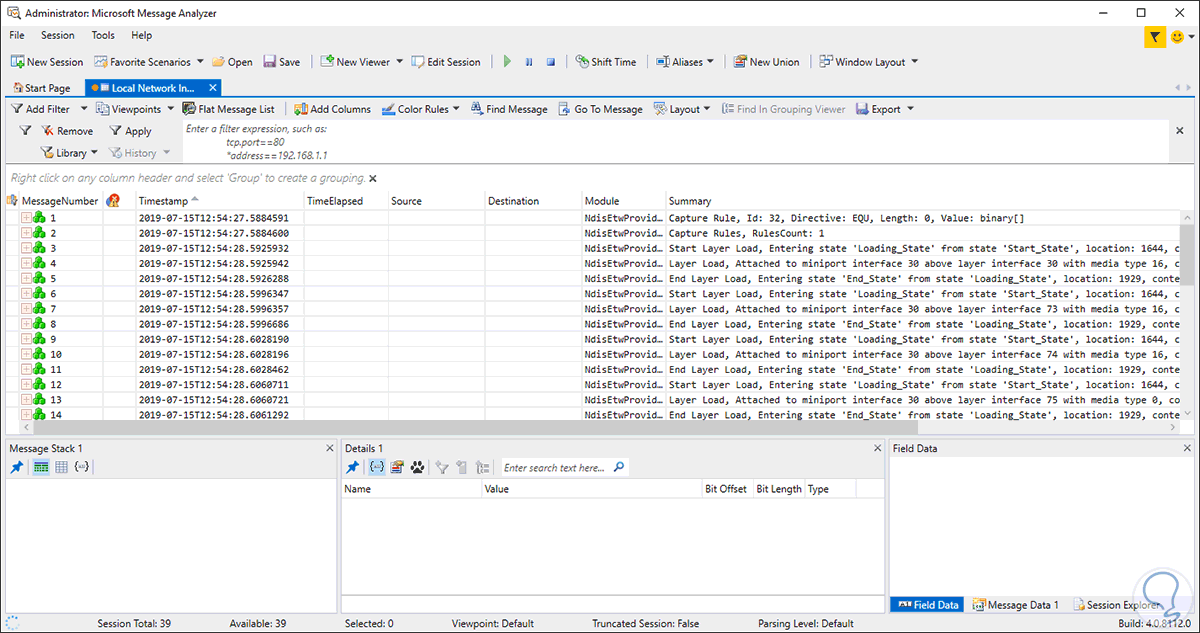Toggle the braces view button in Details
1200x633 pixels.
coord(377,467)
